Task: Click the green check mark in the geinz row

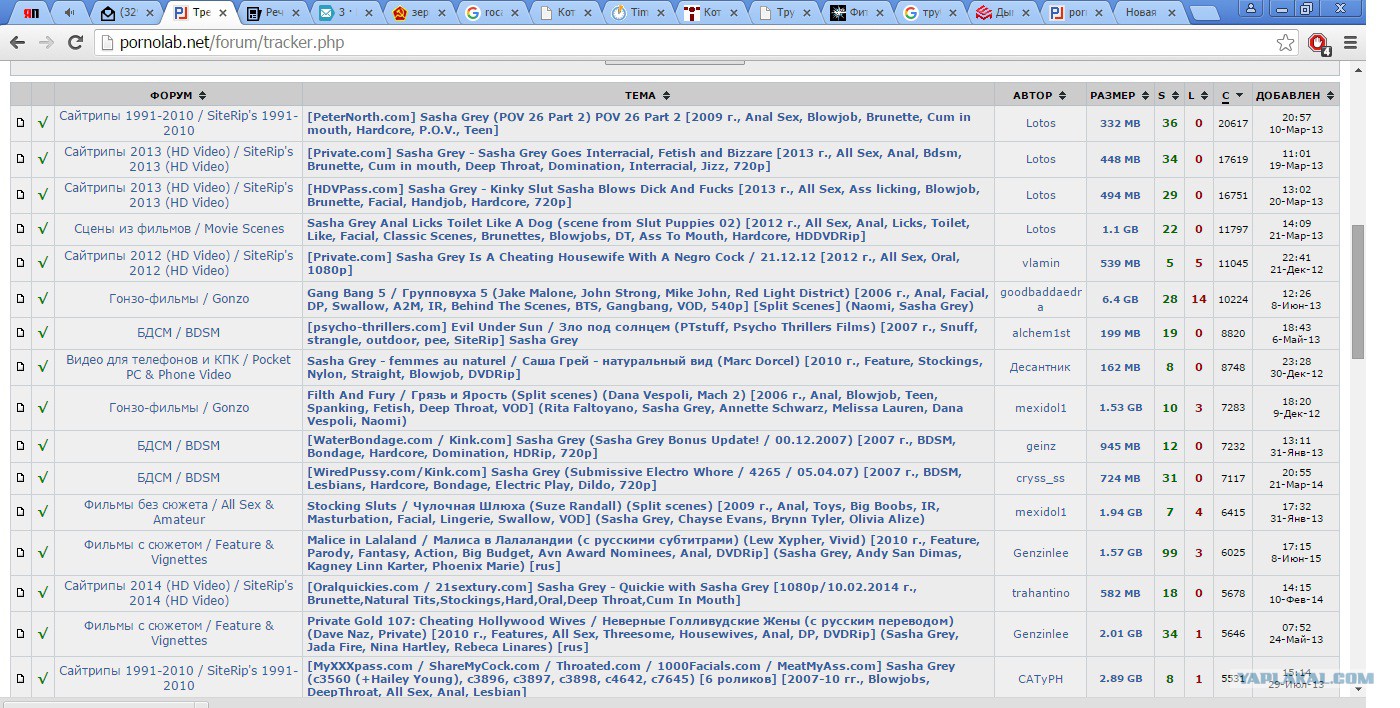Action: coord(43,446)
